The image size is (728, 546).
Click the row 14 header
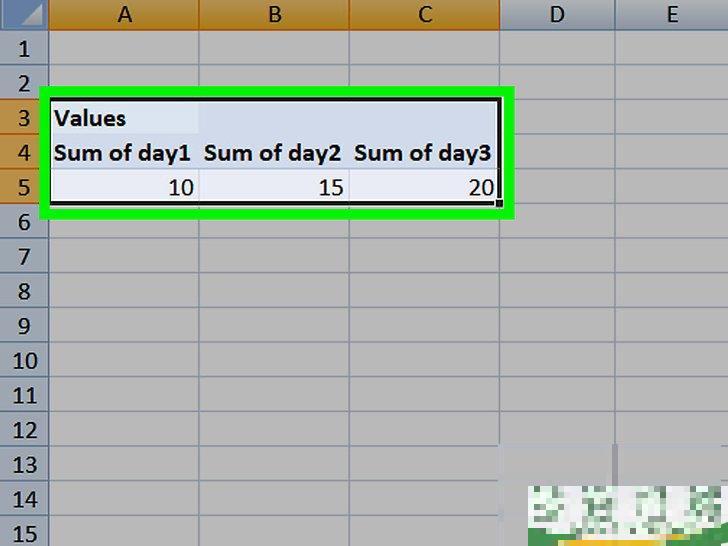(x=24, y=499)
